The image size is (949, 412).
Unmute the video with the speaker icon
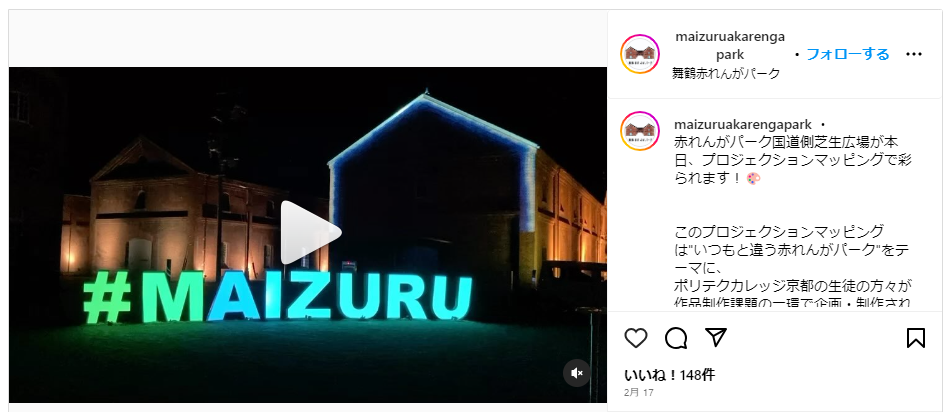coord(577,373)
